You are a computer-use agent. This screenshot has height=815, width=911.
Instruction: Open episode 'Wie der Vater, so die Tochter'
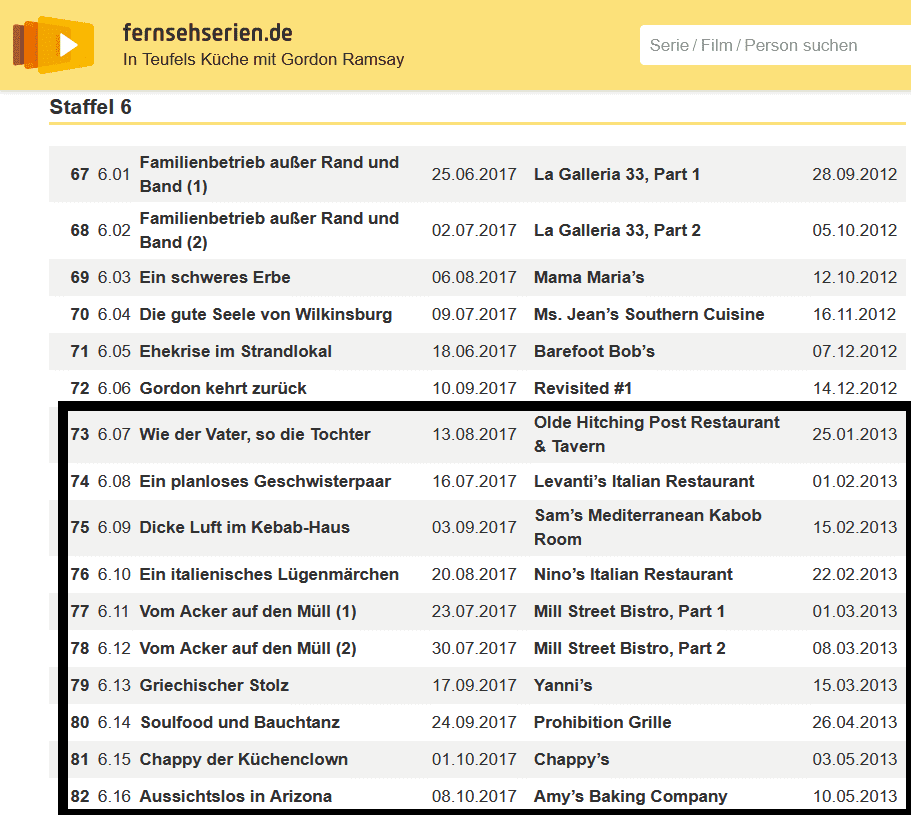click(254, 434)
